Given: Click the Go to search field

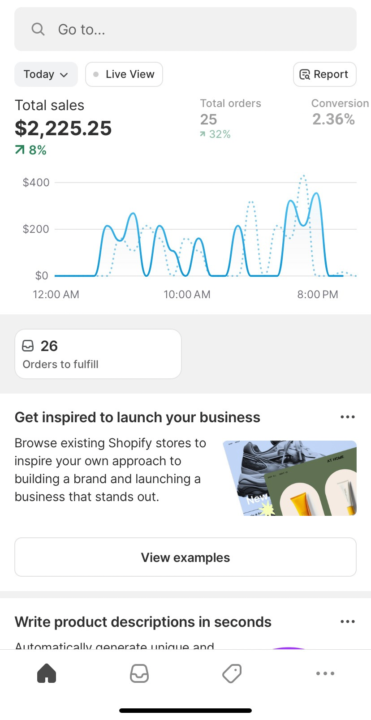Looking at the screenshot, I should click(x=186, y=29).
